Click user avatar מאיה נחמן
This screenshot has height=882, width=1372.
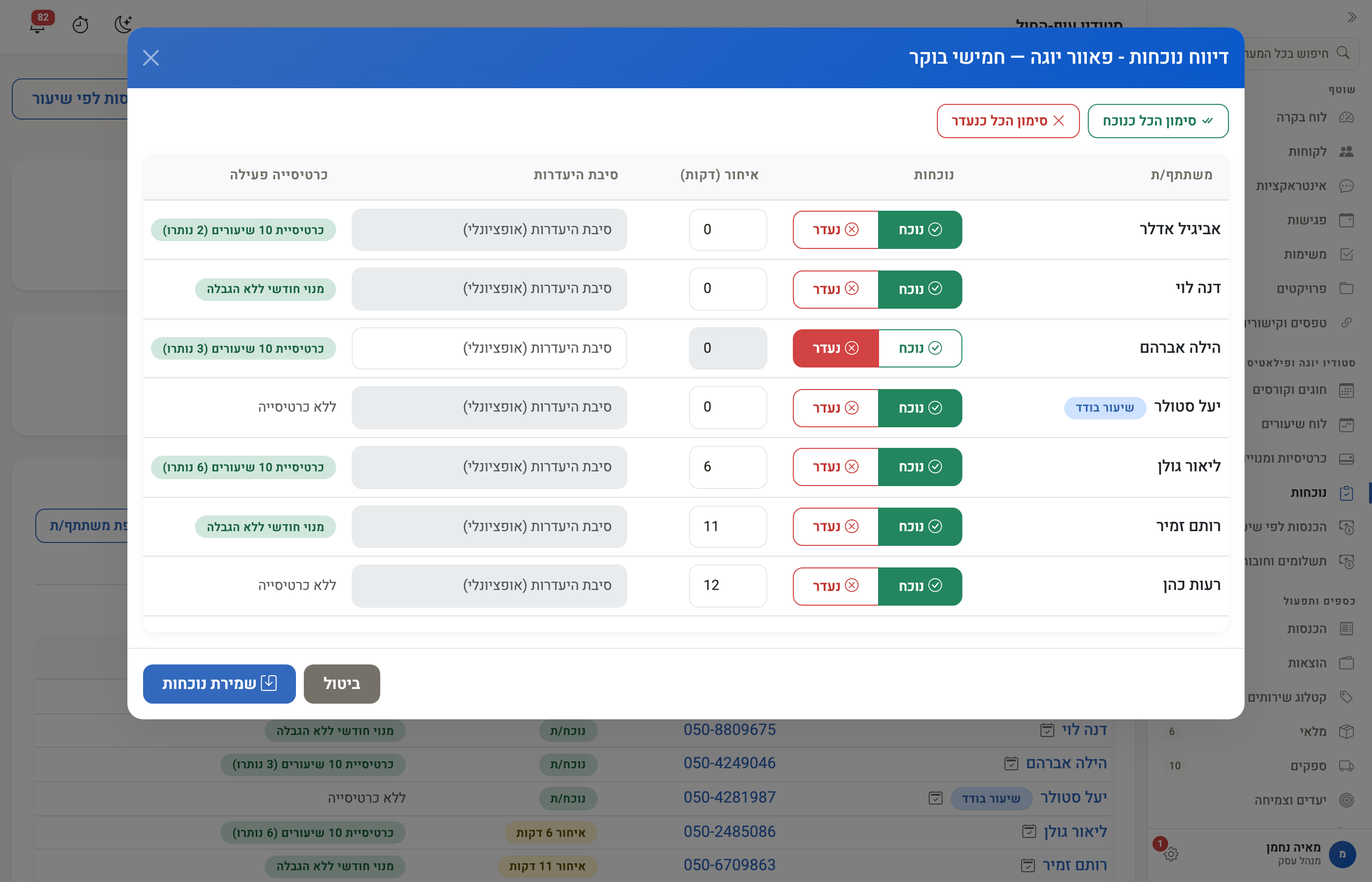click(1342, 854)
